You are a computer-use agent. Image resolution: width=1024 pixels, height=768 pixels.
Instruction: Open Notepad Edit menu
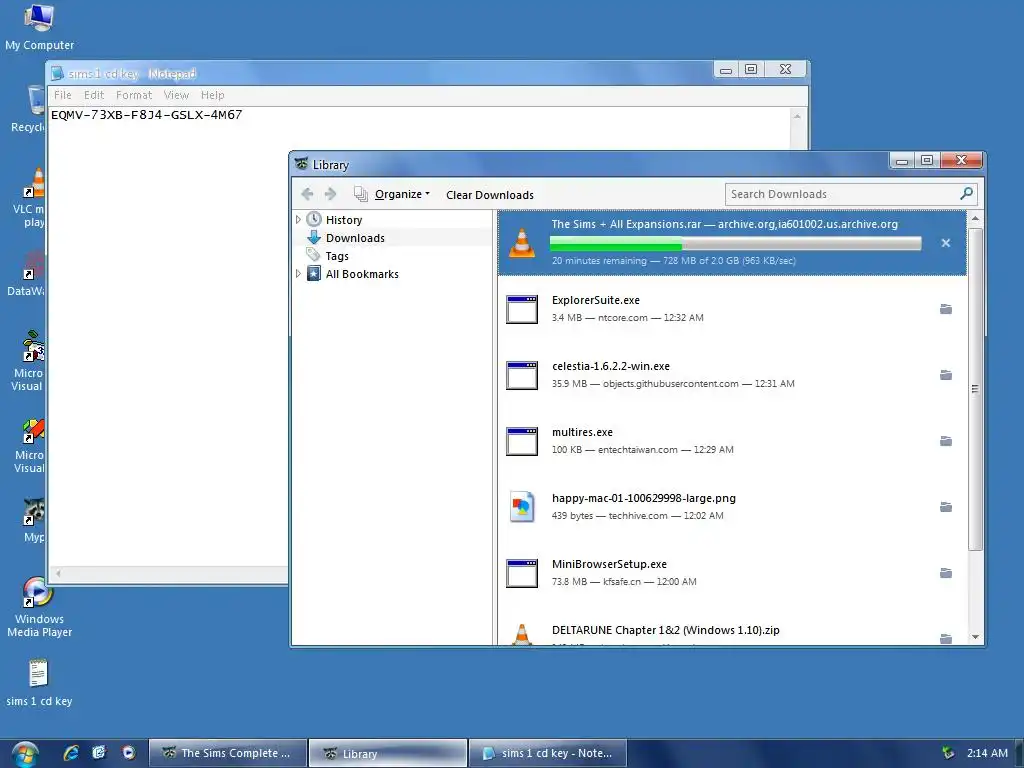tap(94, 95)
